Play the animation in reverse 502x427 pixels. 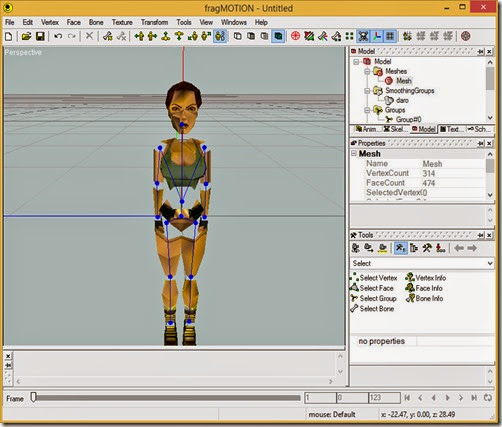click(434, 398)
